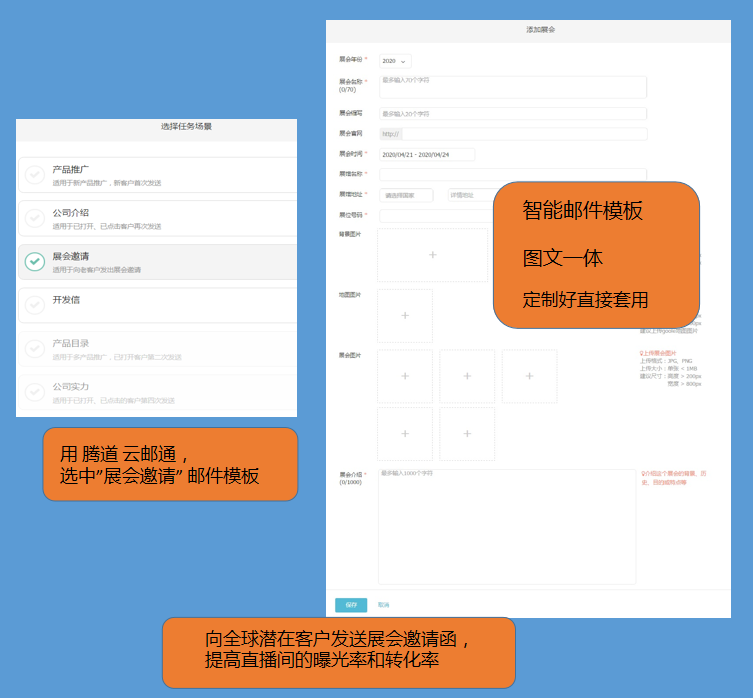
Task: Click the bottom-right 展会图片 plus icon
Action: click(x=467, y=434)
